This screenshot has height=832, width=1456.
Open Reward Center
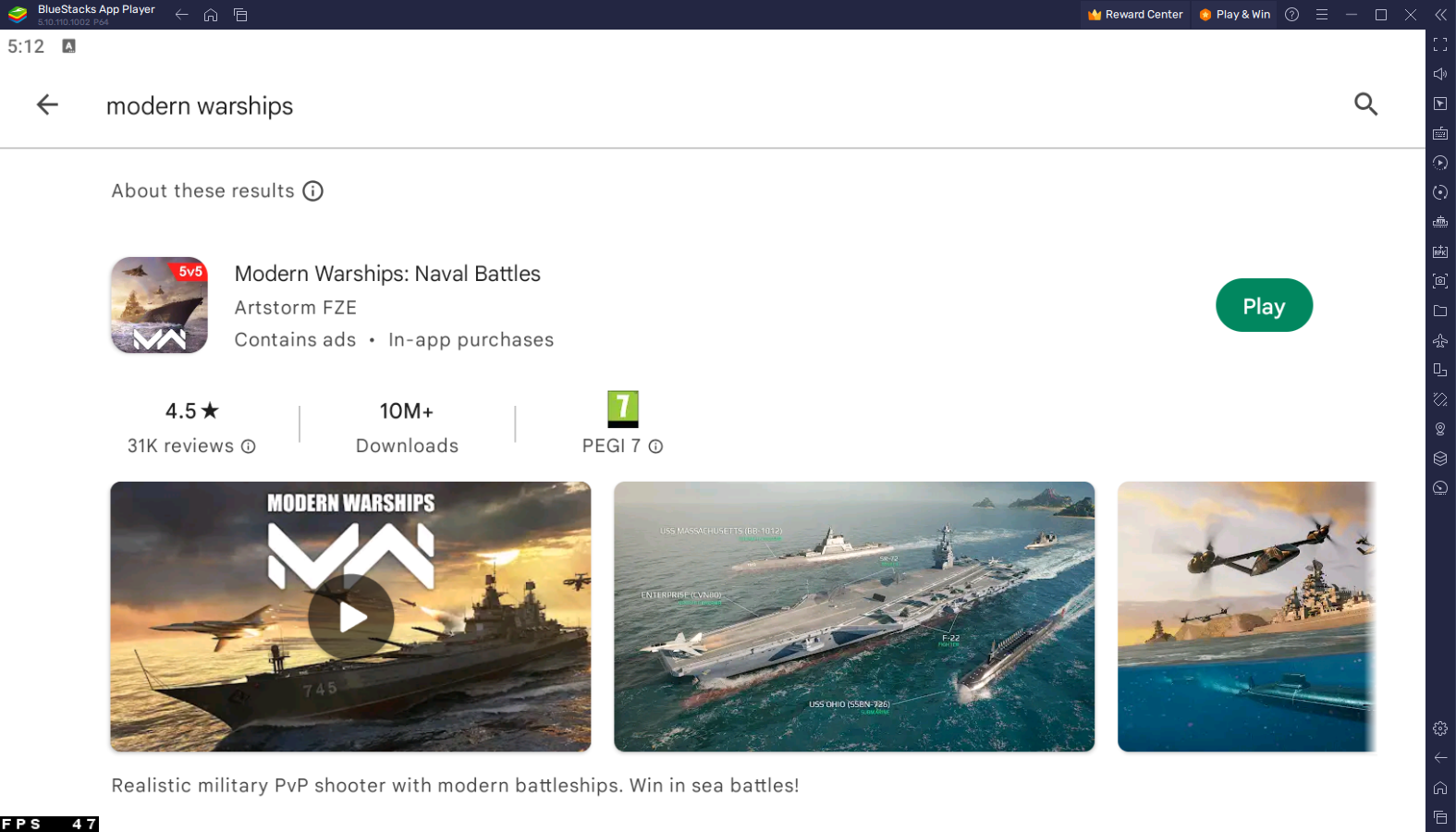(x=1135, y=15)
